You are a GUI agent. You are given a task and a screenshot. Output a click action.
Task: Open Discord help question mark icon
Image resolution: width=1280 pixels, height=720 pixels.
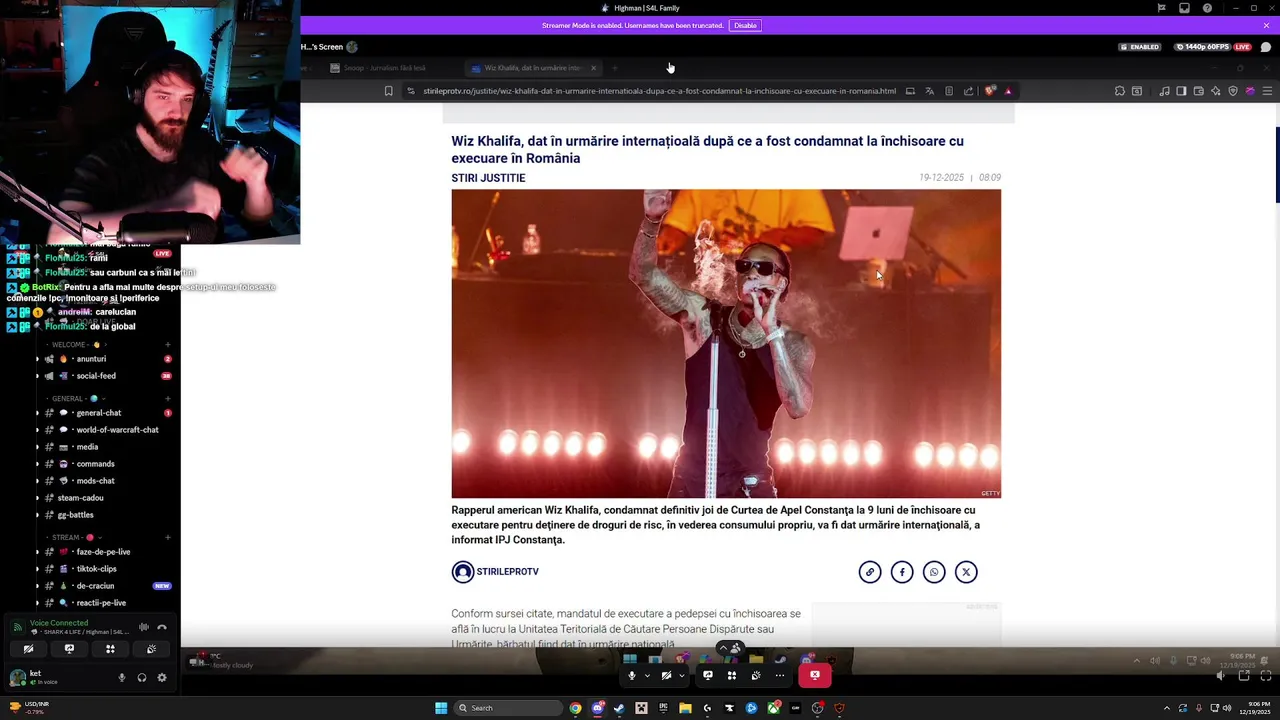[1207, 8]
